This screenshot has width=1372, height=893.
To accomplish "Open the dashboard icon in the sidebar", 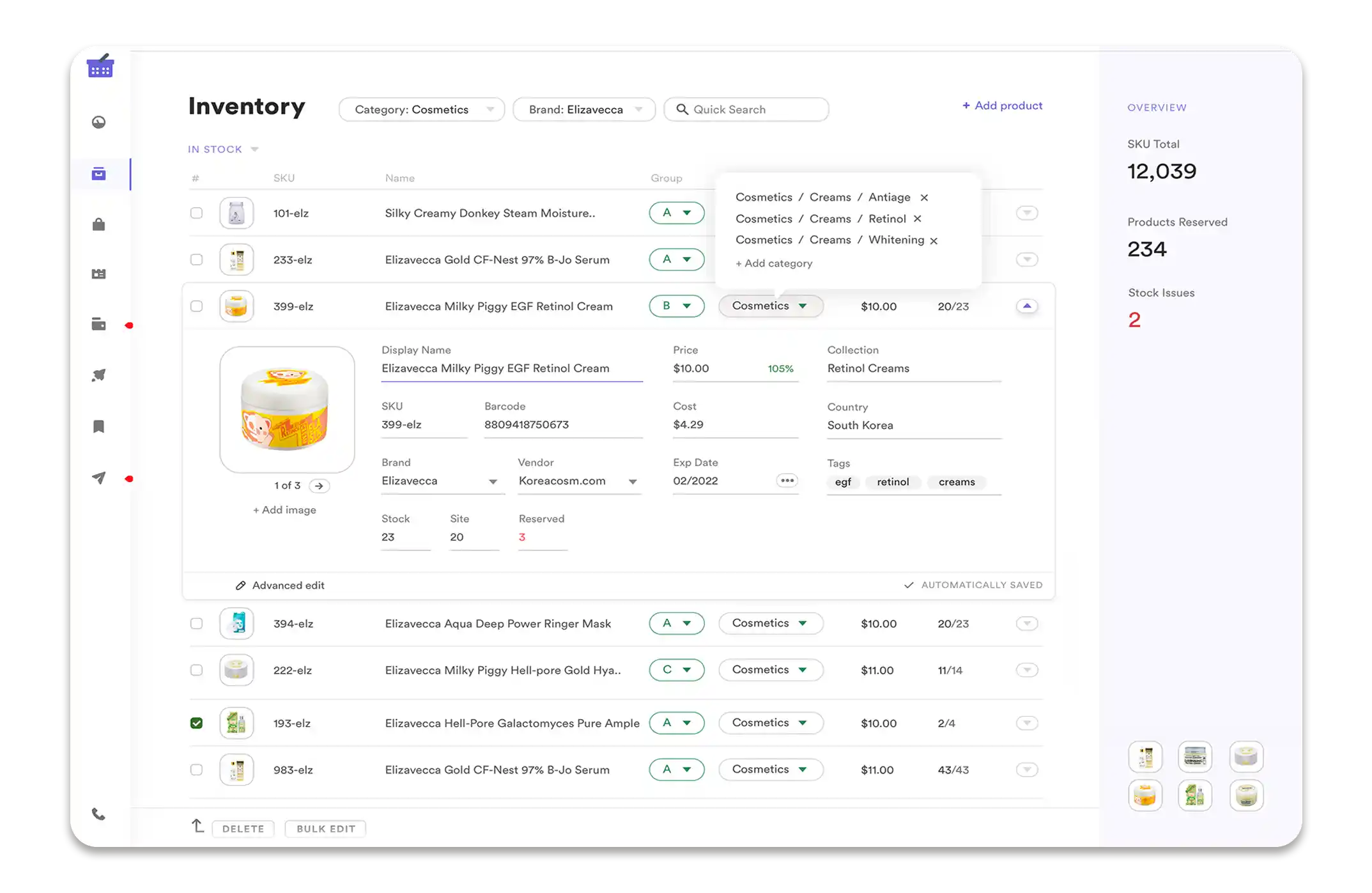I will click(x=99, y=122).
